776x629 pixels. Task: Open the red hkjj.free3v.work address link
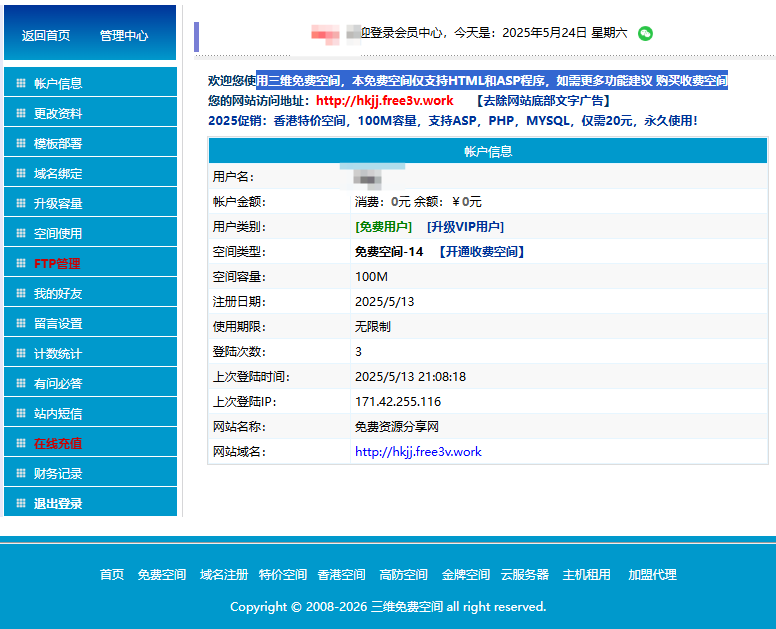point(385,101)
